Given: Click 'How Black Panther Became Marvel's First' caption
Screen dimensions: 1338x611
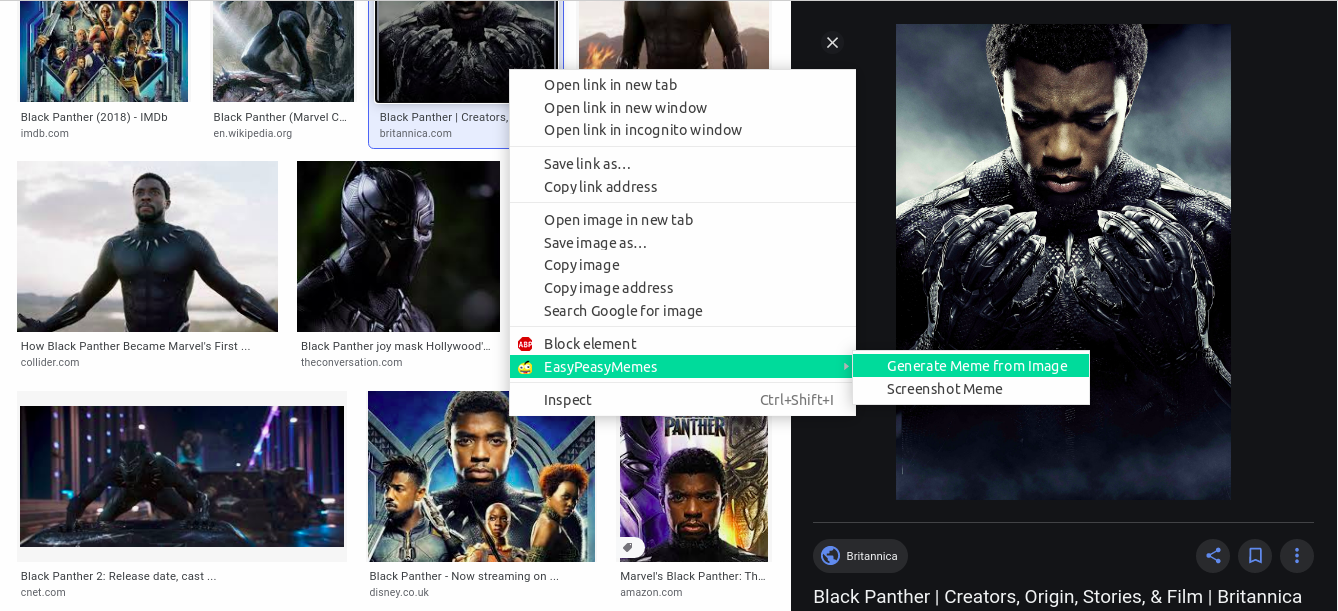Looking at the screenshot, I should tap(135, 346).
